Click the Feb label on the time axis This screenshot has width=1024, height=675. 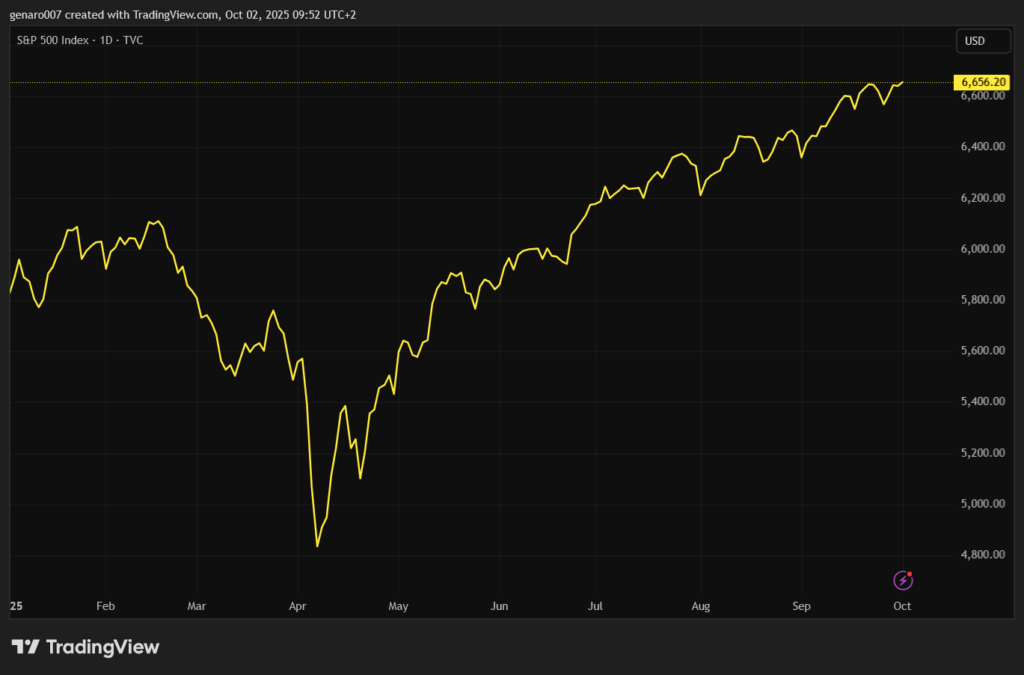pyautogui.click(x=106, y=606)
